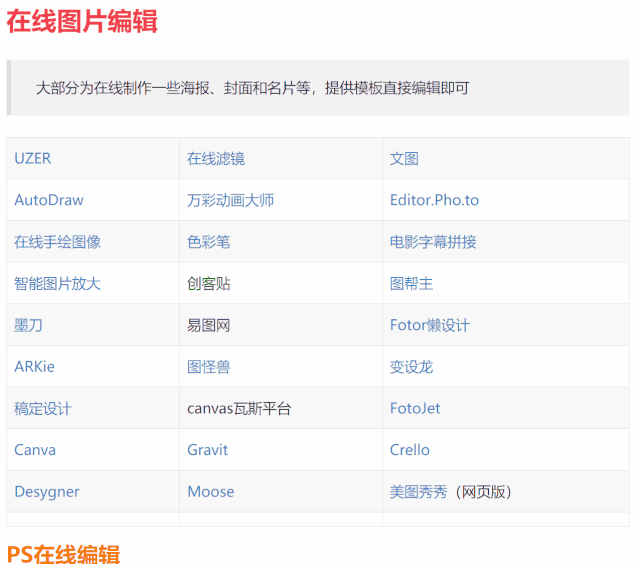The width and height of the screenshot is (639, 564).
Task: Click the 图怪兽 link
Action: coord(209,367)
